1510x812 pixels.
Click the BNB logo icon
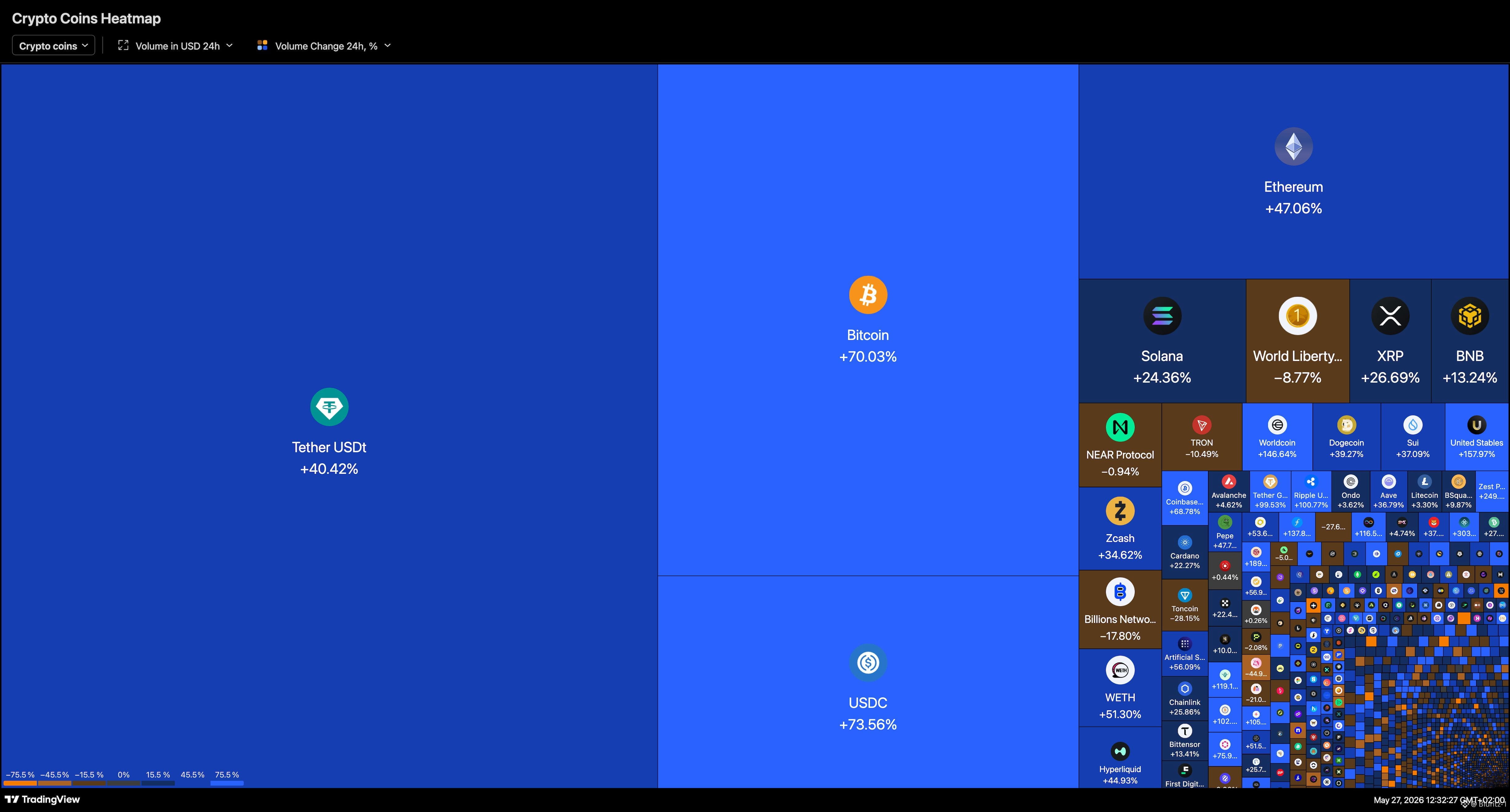(x=1470, y=316)
